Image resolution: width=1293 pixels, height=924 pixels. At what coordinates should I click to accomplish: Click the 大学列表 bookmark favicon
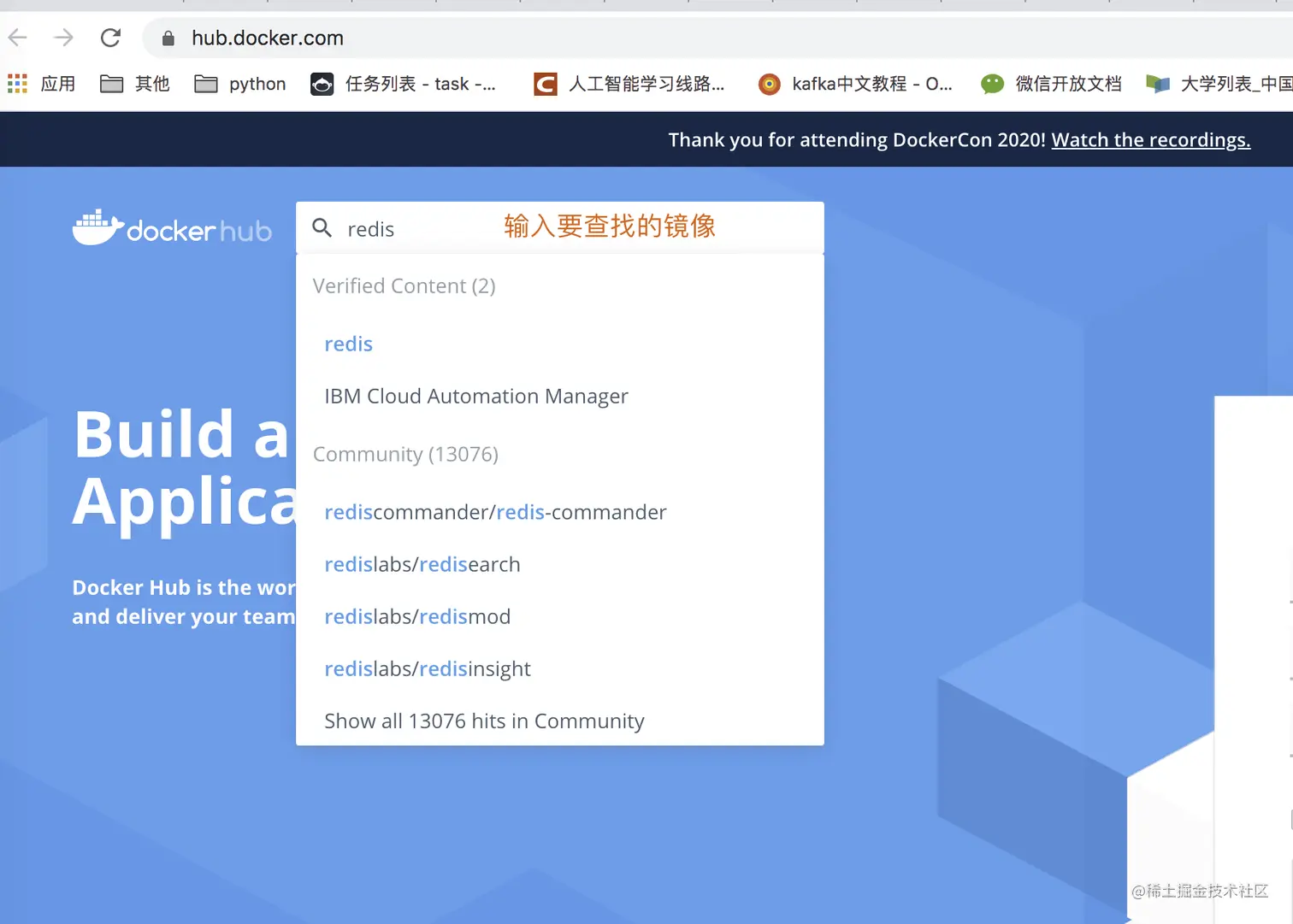click(x=1158, y=84)
